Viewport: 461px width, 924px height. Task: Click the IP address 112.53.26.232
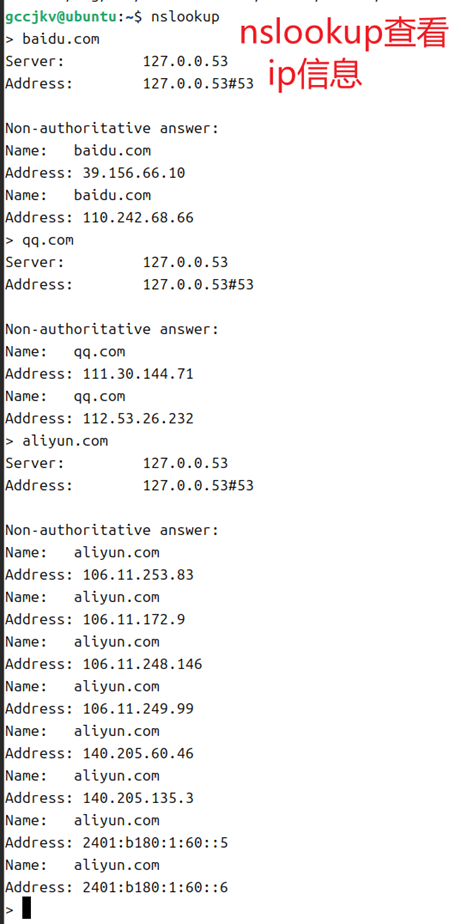pyautogui.click(x=138, y=418)
